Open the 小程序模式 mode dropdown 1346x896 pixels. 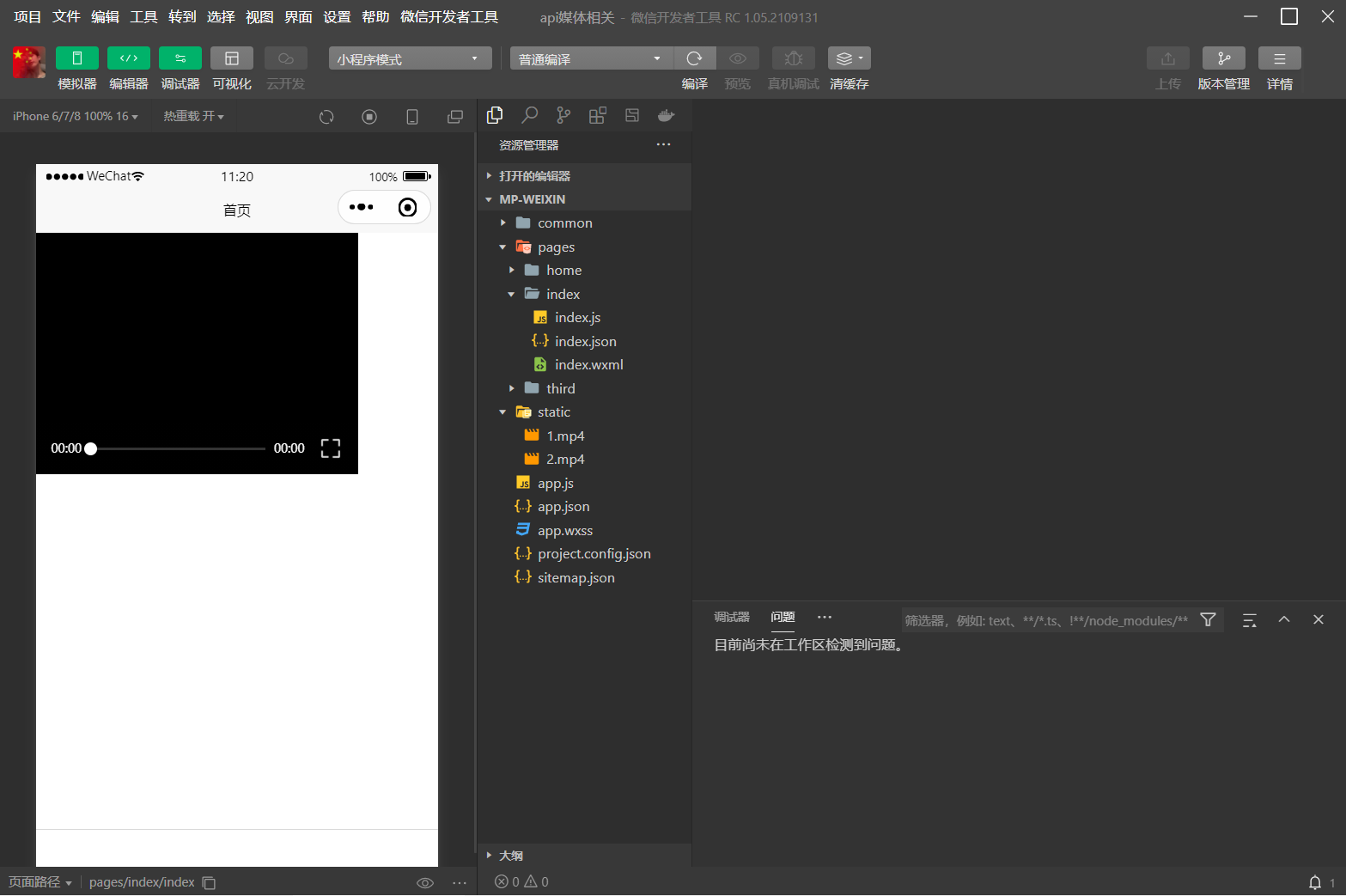tap(410, 58)
